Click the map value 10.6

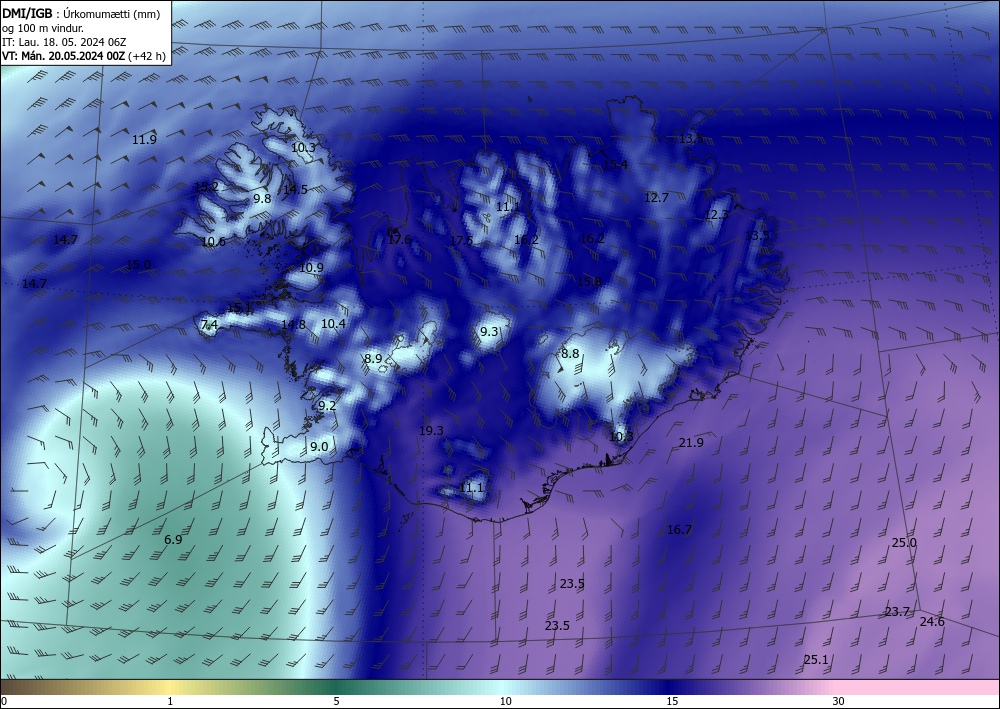pyautogui.click(x=213, y=242)
